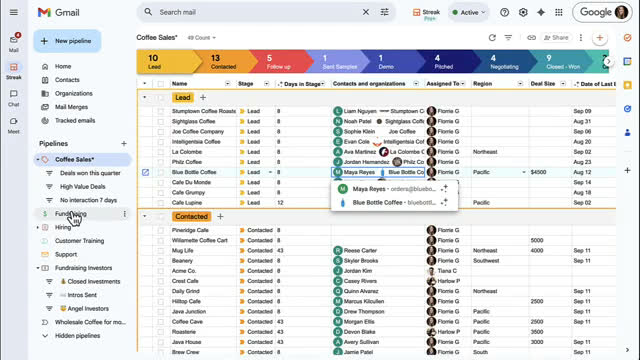640x360 pixels.
Task: Show search options filter icon
Action: 384,12
